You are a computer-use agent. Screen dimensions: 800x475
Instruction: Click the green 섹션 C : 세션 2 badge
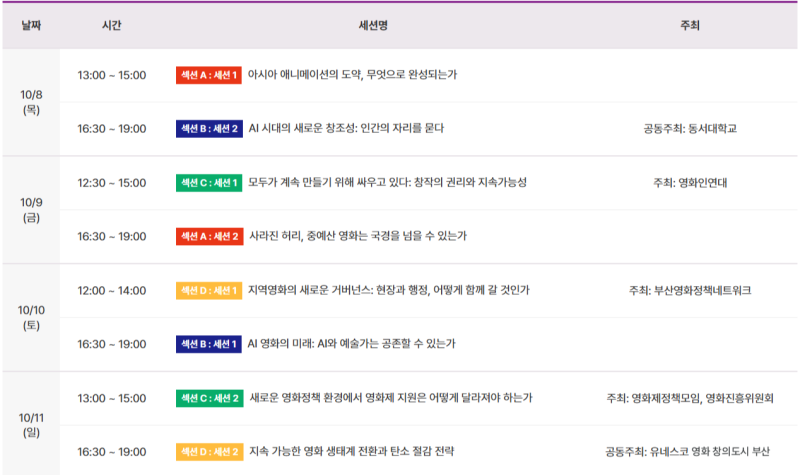click(x=210, y=398)
